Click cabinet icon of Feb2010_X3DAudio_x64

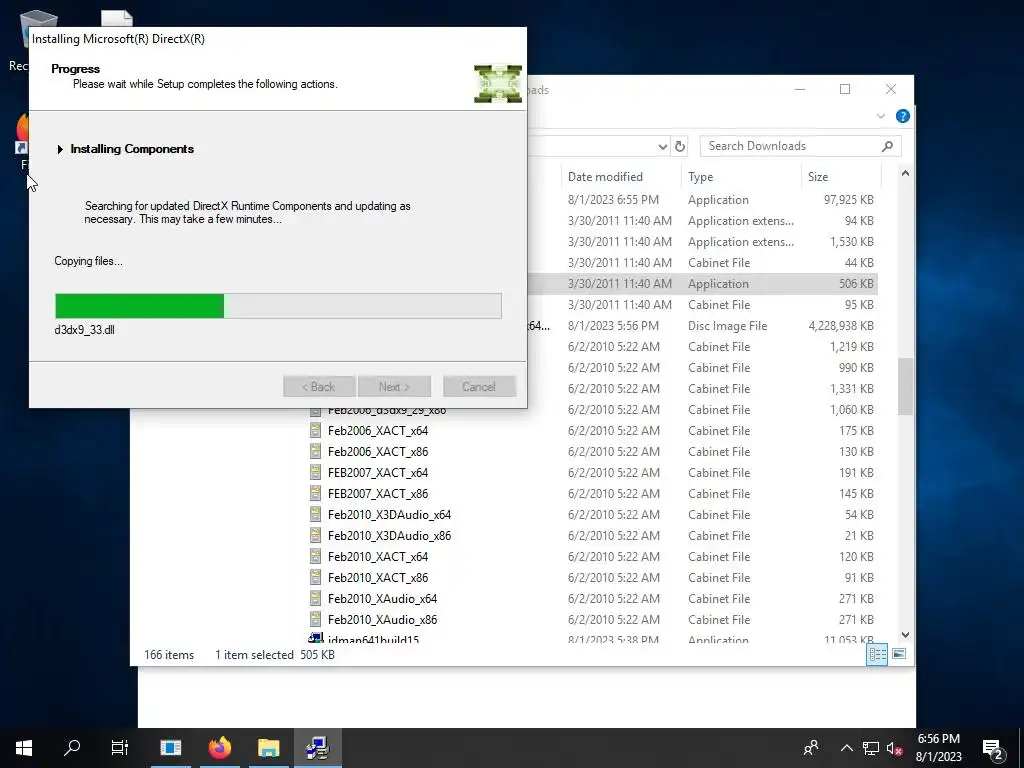[x=315, y=514]
